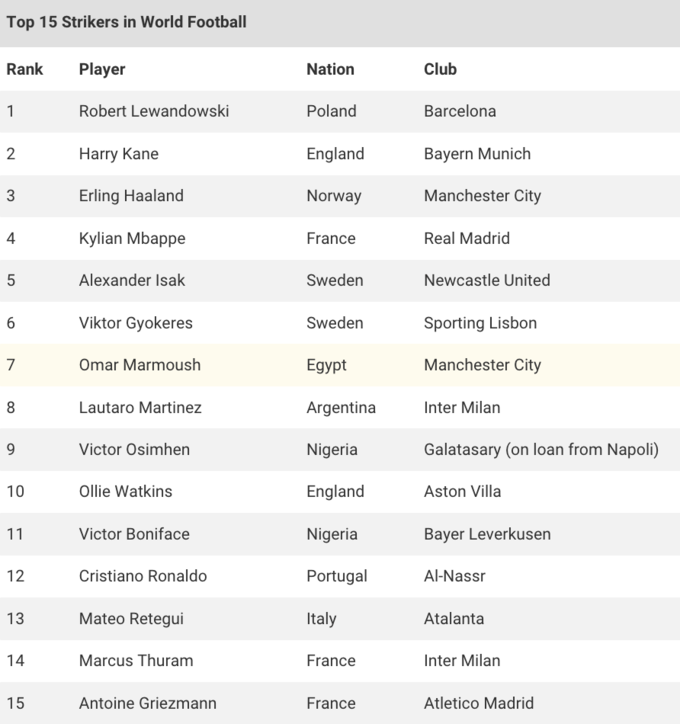Select the Argentina nation cell

point(341,407)
